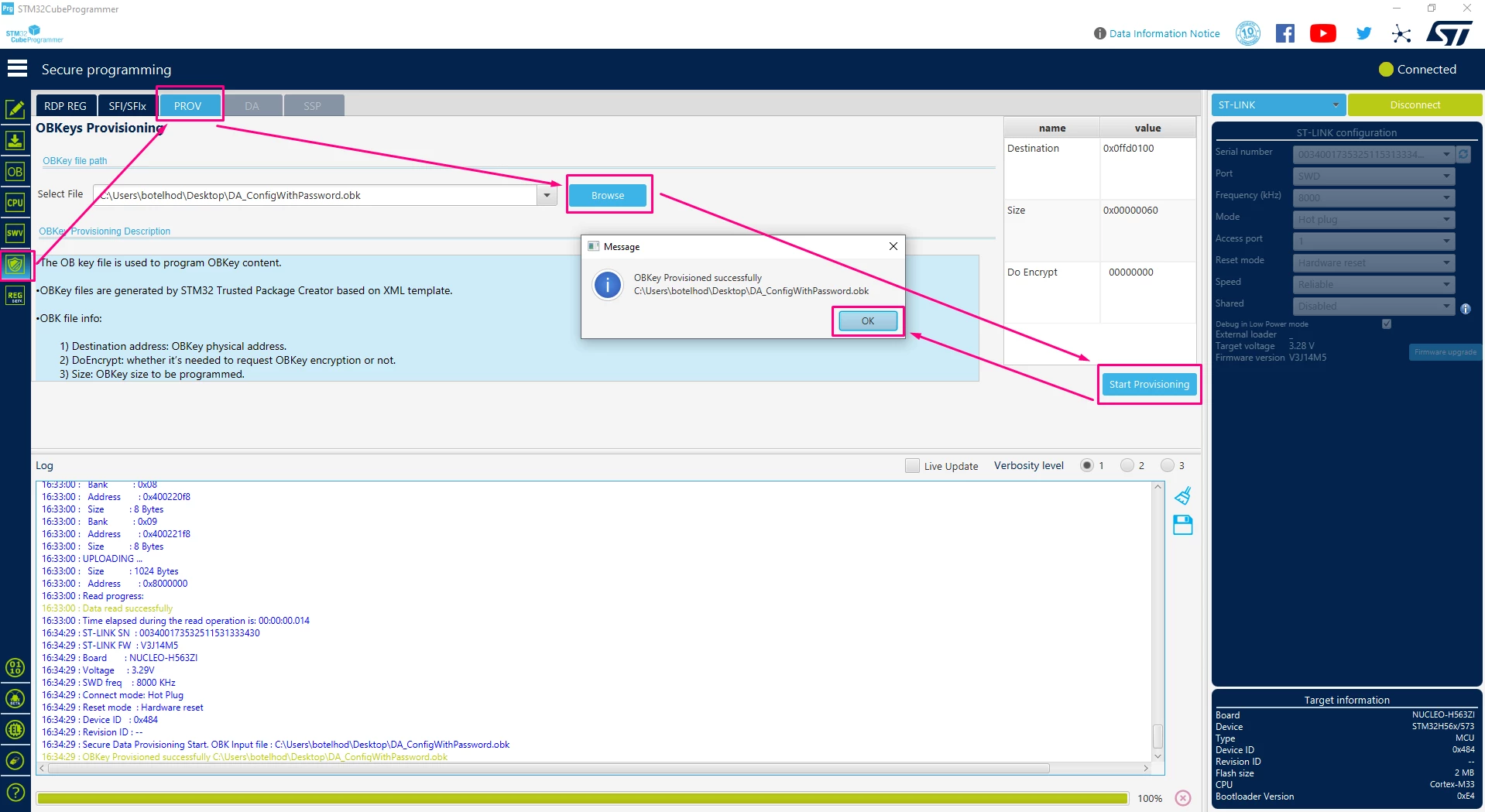Switch to the DA tab
This screenshot has height=812, width=1485.
coord(252,105)
